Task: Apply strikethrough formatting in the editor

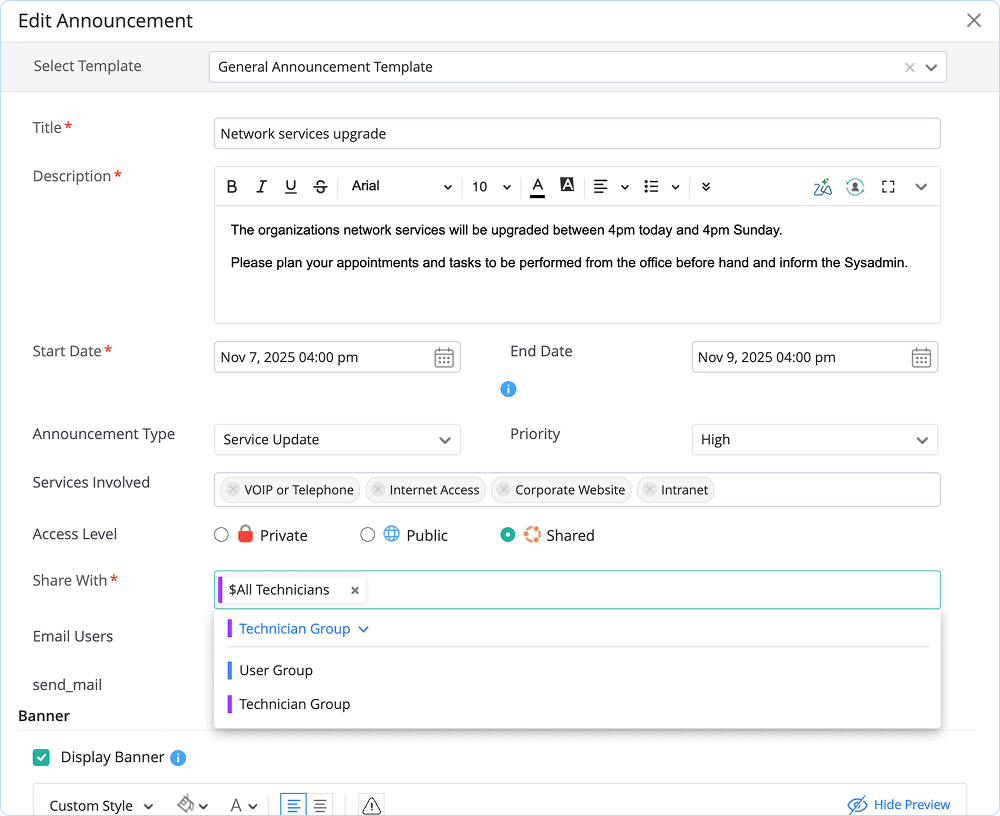Action: pos(319,186)
